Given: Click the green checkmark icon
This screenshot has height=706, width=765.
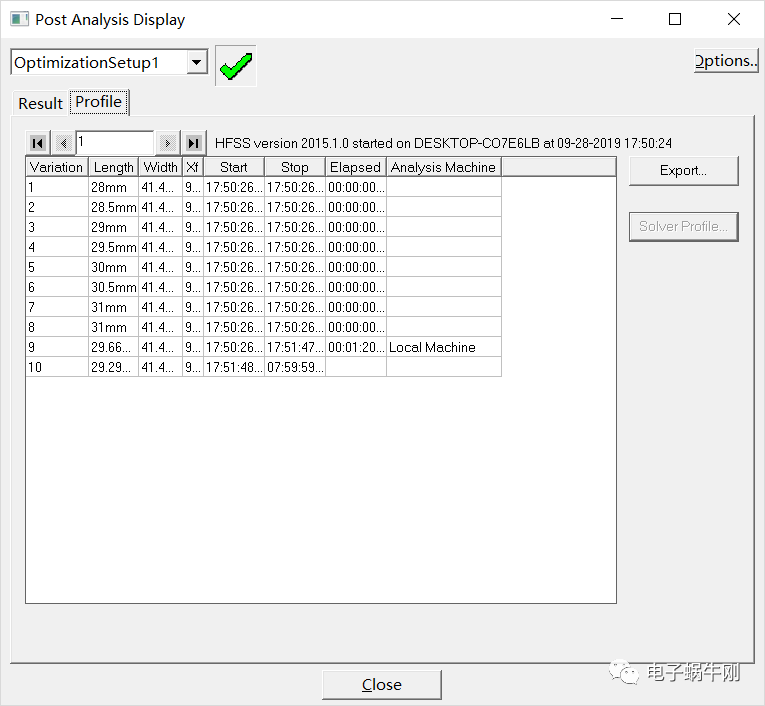Looking at the screenshot, I should [x=236, y=66].
